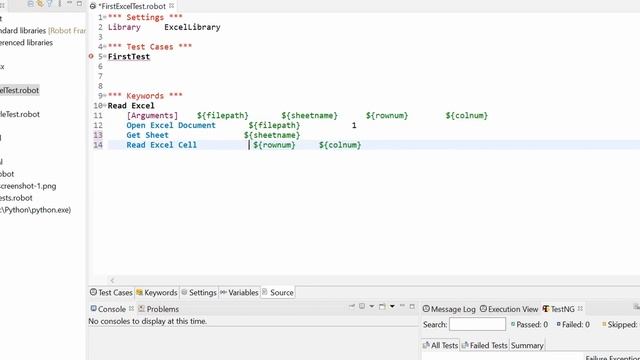
Task: Switch to the Keywords editor tab
Action: (157, 292)
